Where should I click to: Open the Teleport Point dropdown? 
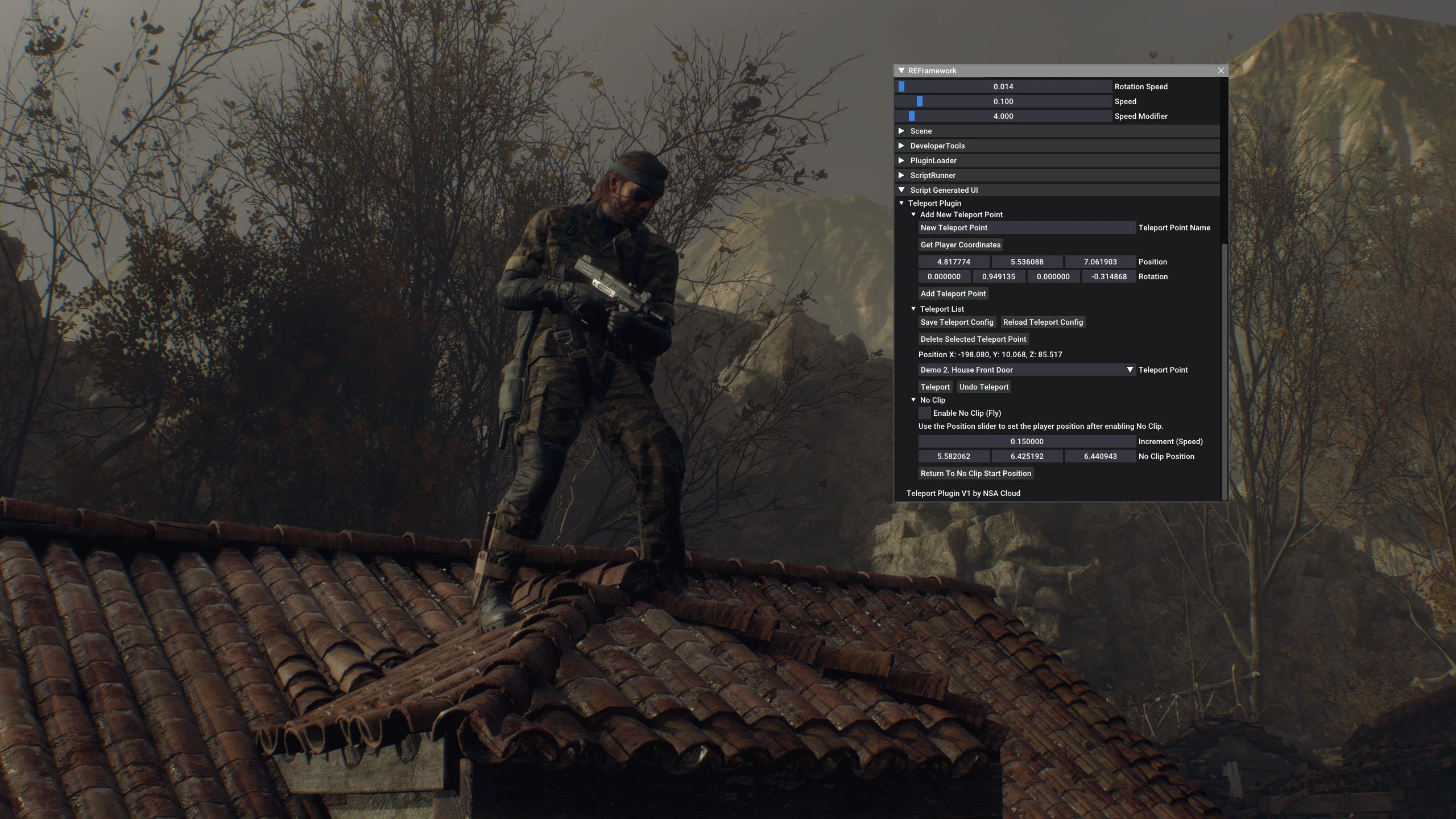[x=1130, y=370]
